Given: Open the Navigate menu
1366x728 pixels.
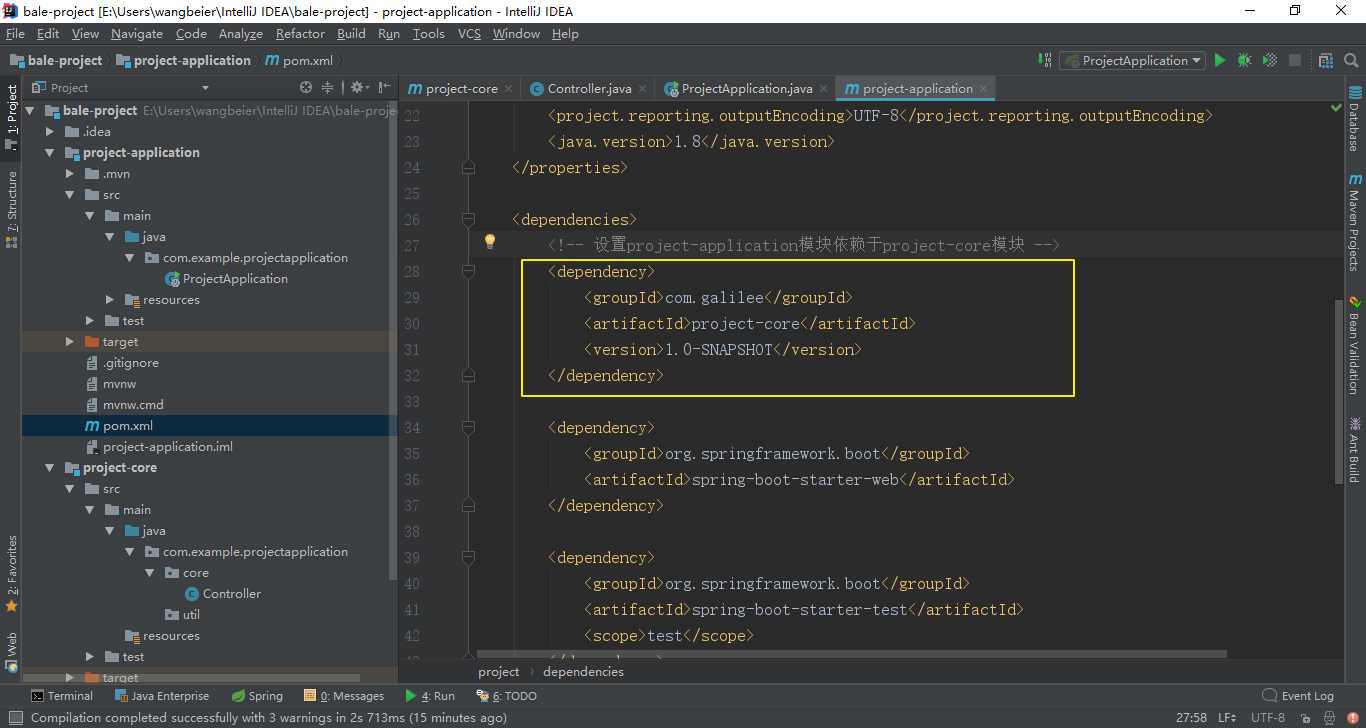Looking at the screenshot, I should point(137,34).
